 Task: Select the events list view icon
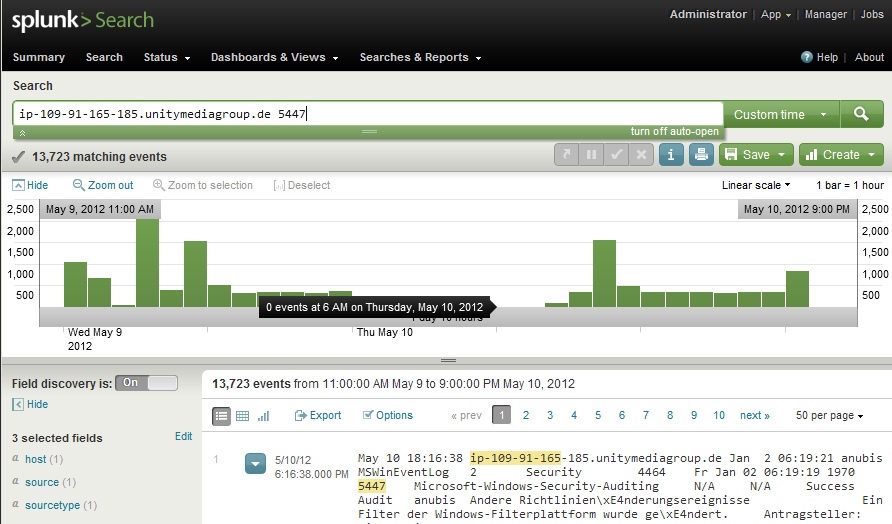tap(221, 416)
